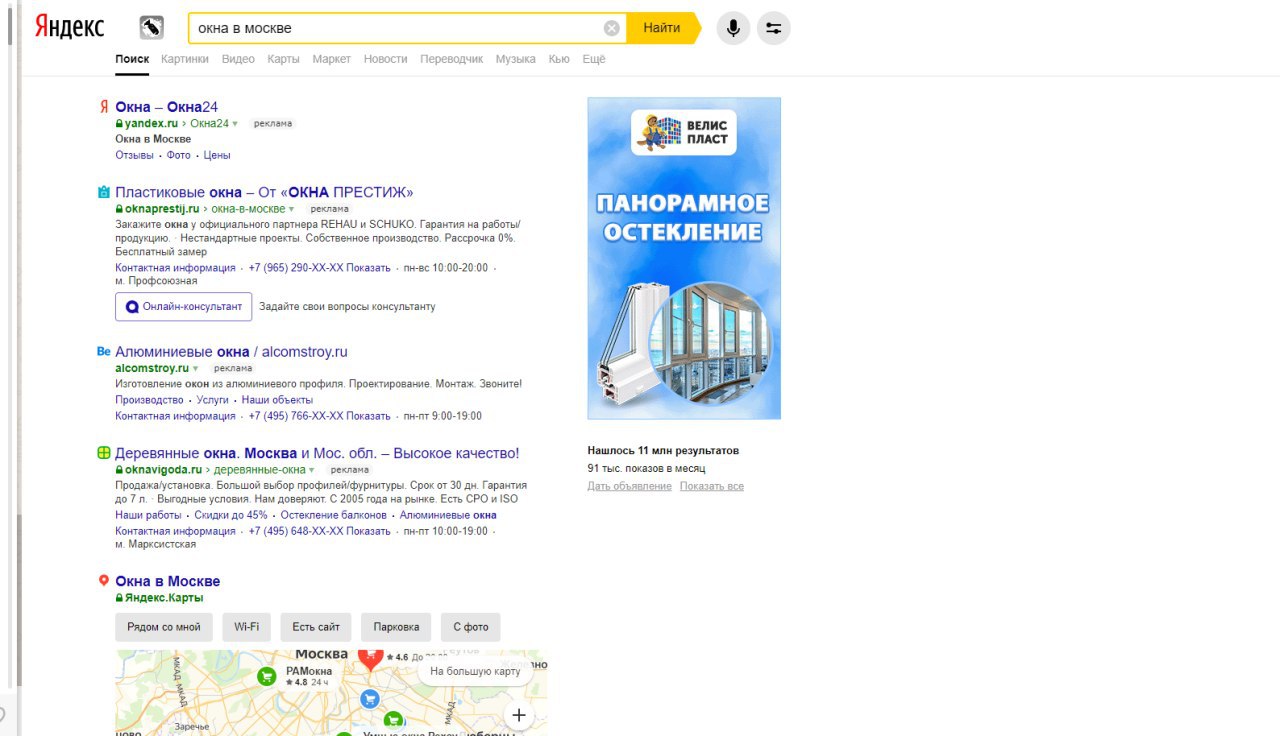Viewport: 1280px width, 736px height.
Task: Select the Поиск tab
Action: tap(132, 59)
